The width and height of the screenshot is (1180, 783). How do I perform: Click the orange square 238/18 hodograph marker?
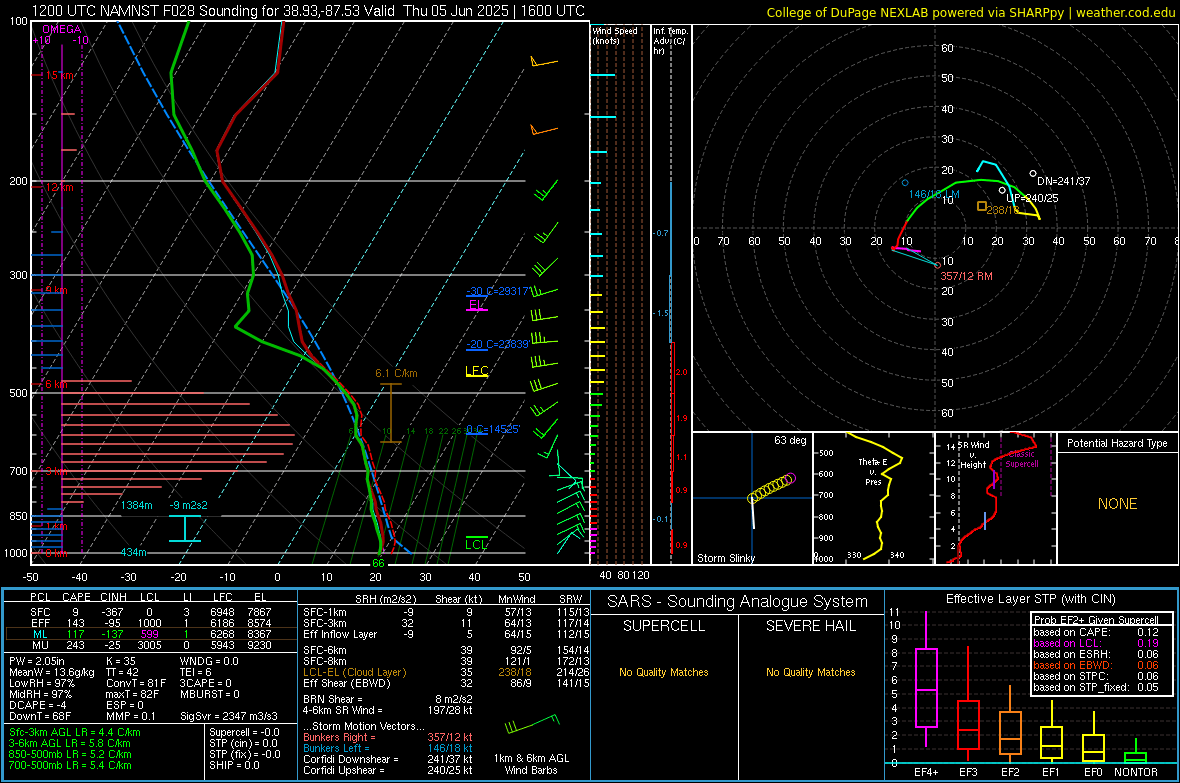click(981, 206)
